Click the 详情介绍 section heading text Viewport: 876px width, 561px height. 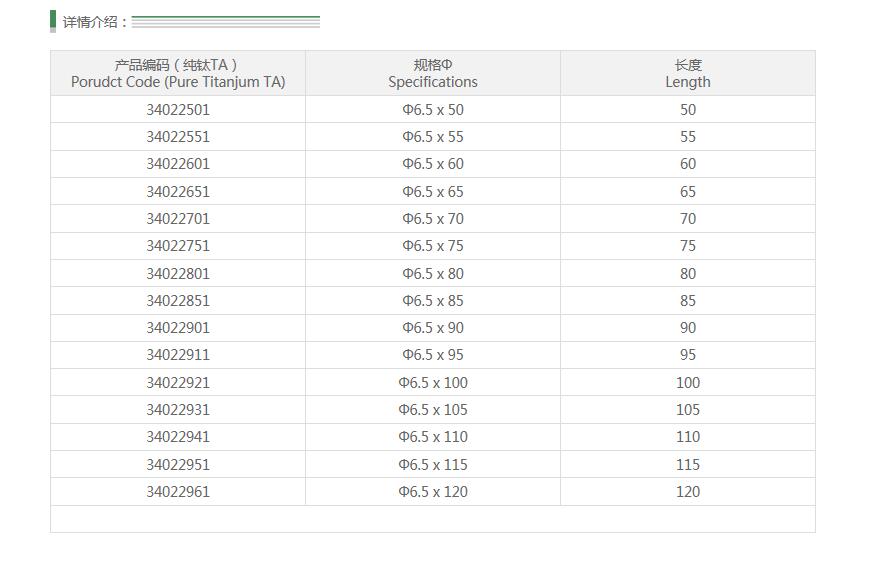click(95, 22)
